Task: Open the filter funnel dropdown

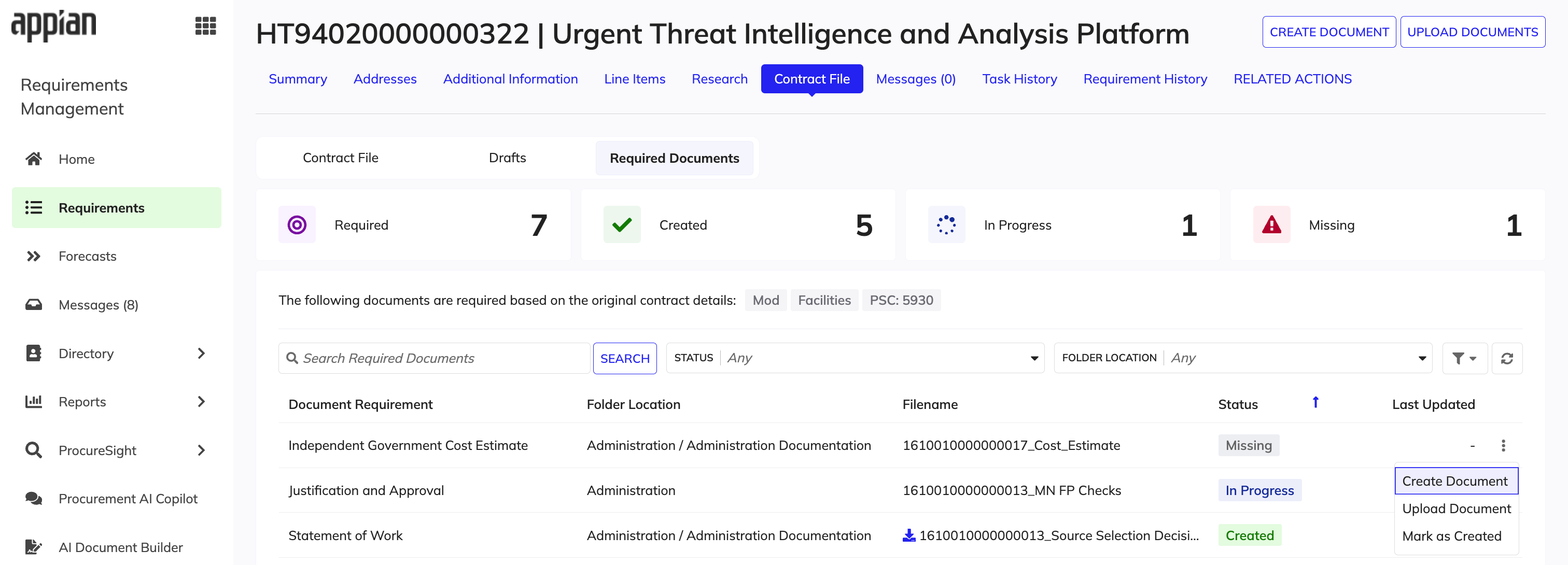Action: [1464, 358]
